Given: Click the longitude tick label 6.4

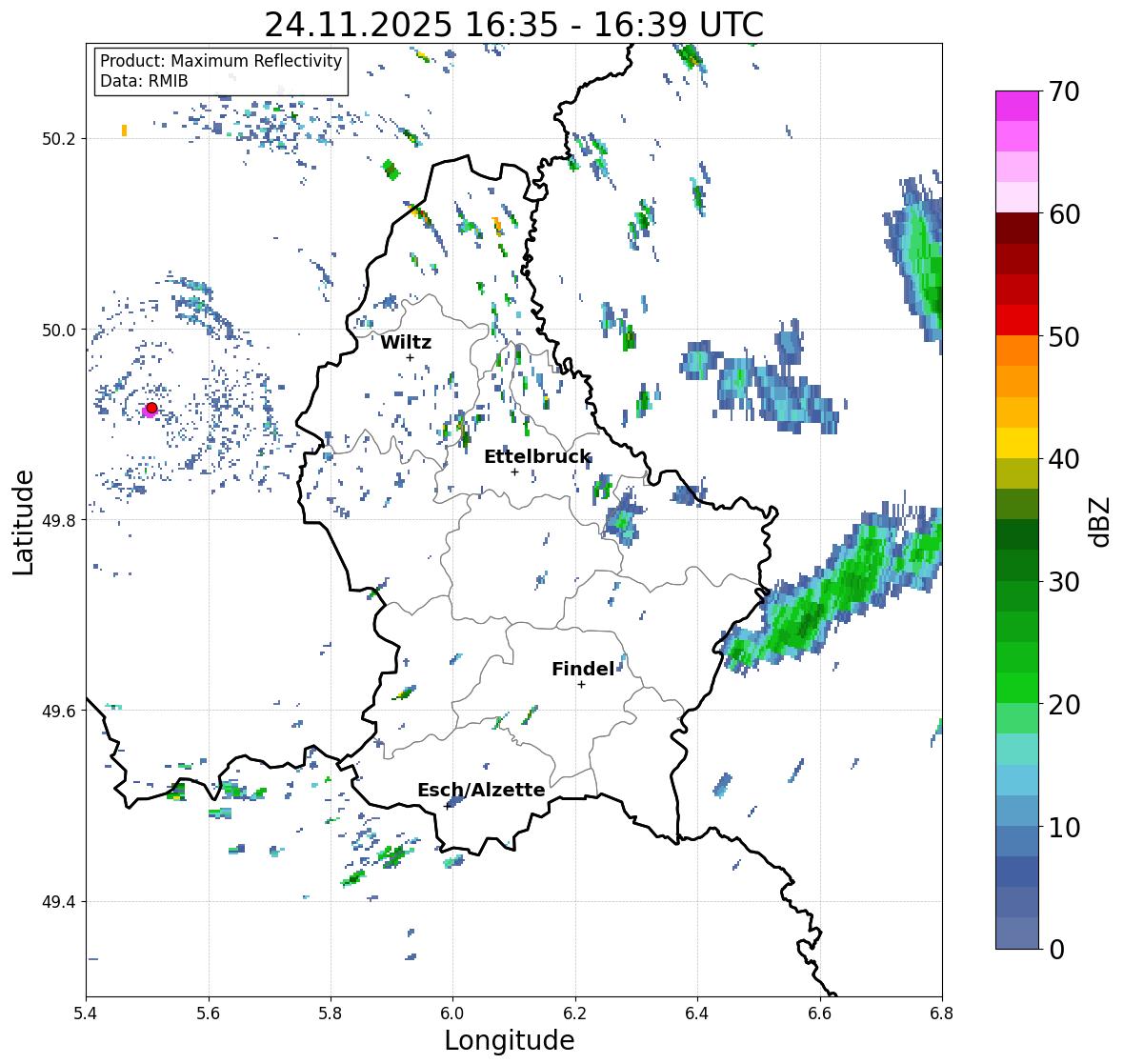Looking at the screenshot, I should (x=697, y=1014).
